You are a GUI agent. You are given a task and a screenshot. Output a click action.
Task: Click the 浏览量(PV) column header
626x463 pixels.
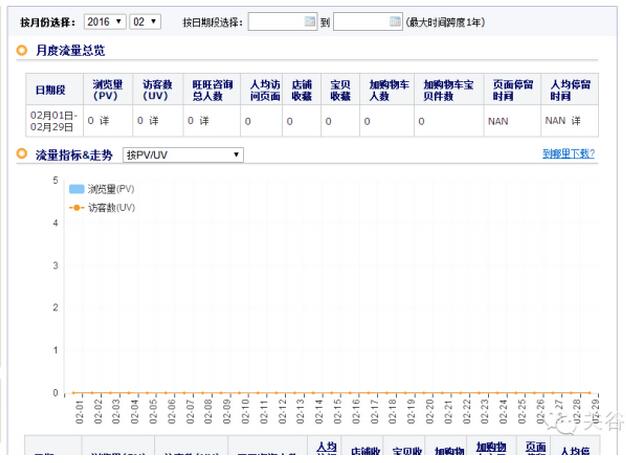(x=107, y=91)
